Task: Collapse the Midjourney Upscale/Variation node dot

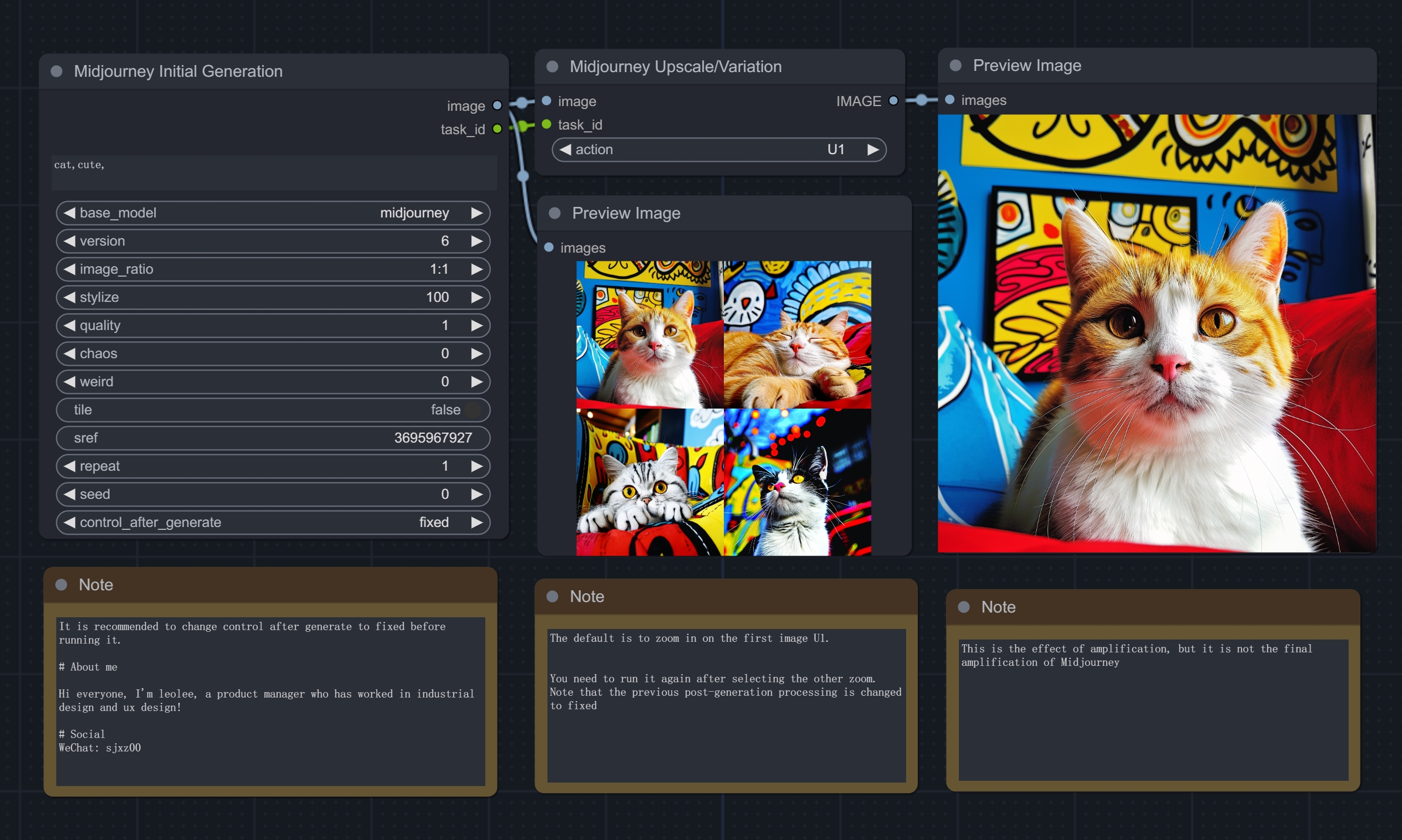Action: [552, 66]
